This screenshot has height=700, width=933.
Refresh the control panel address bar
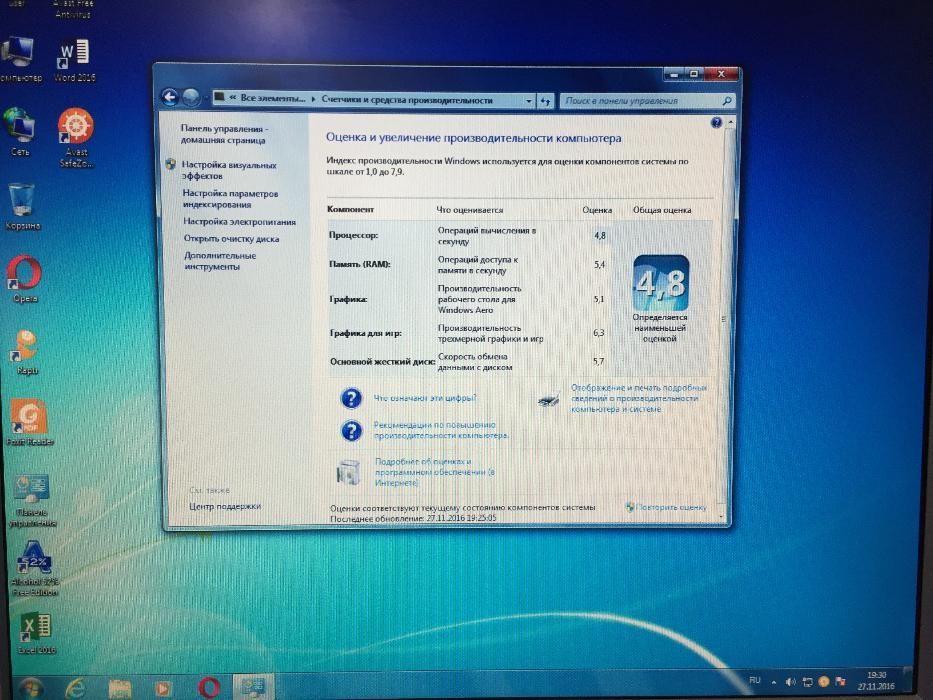click(x=545, y=101)
